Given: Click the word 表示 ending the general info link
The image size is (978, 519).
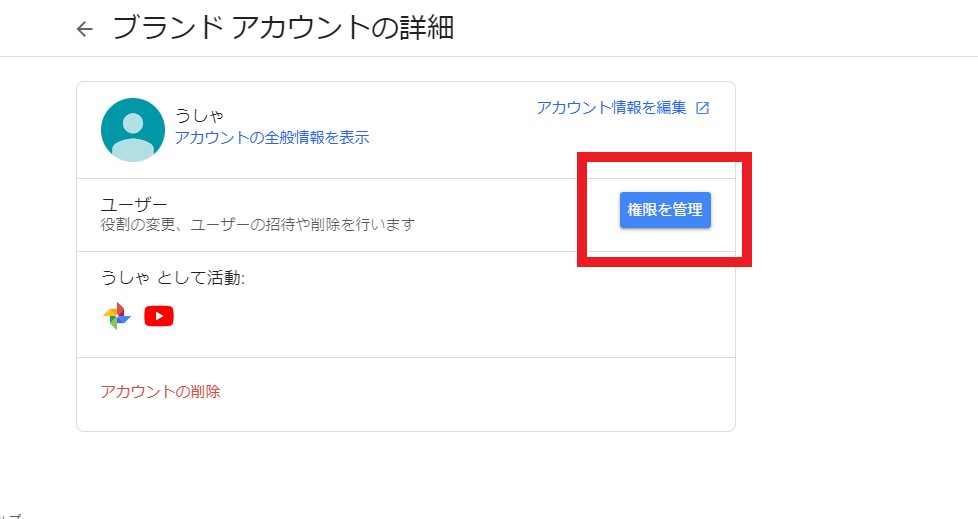Looking at the screenshot, I should coord(355,137).
